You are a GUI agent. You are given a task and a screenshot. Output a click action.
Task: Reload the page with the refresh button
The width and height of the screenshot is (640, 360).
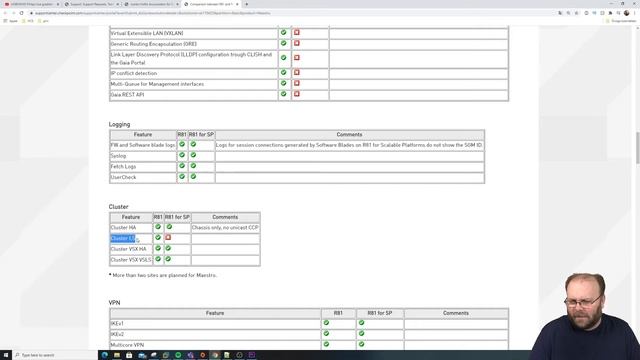pyautogui.click(x=22, y=13)
